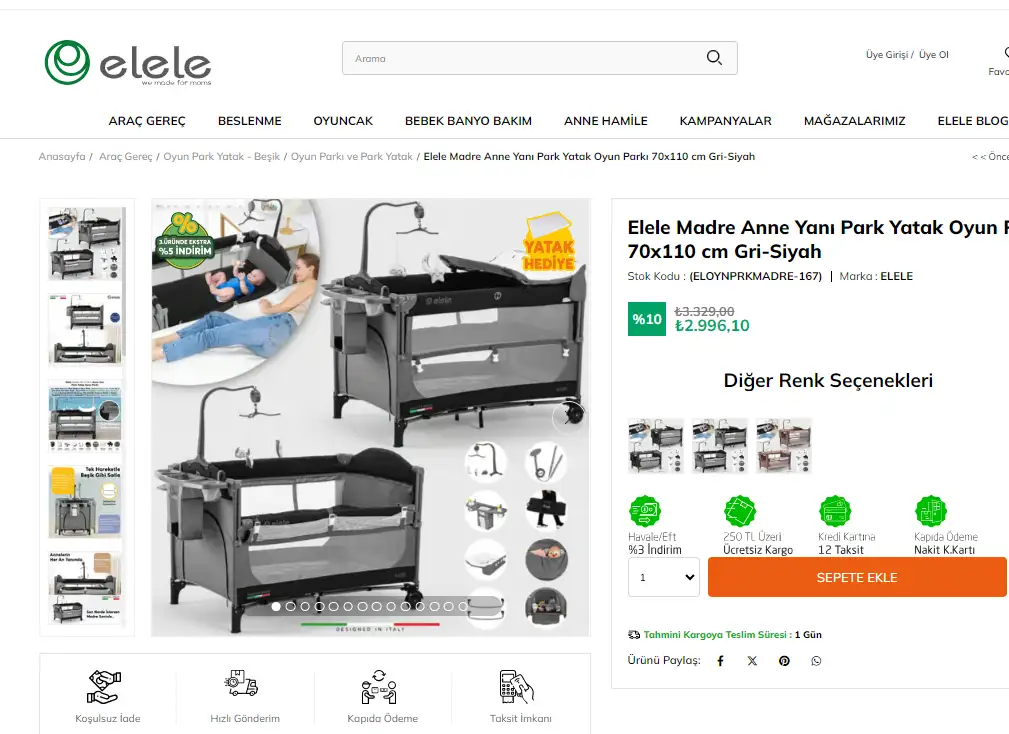
Task: Click the search magnifier icon
Action: coord(714,58)
